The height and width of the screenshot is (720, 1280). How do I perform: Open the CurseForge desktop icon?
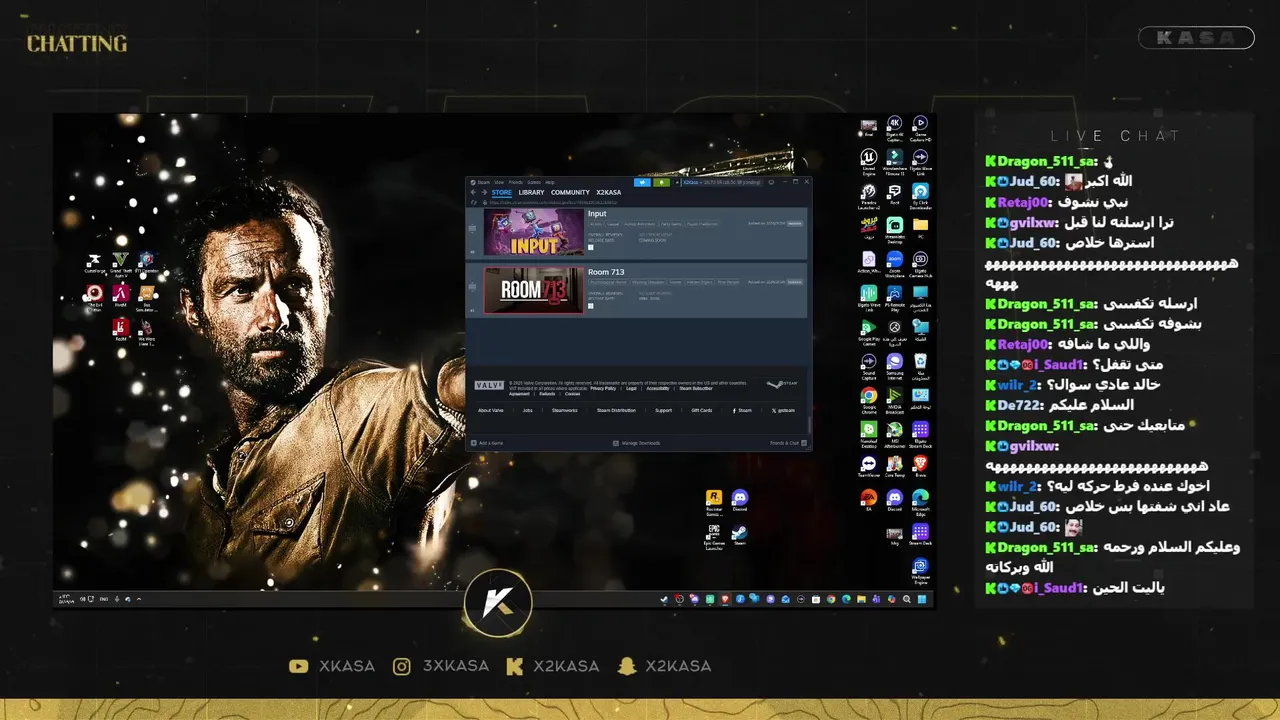[95, 259]
